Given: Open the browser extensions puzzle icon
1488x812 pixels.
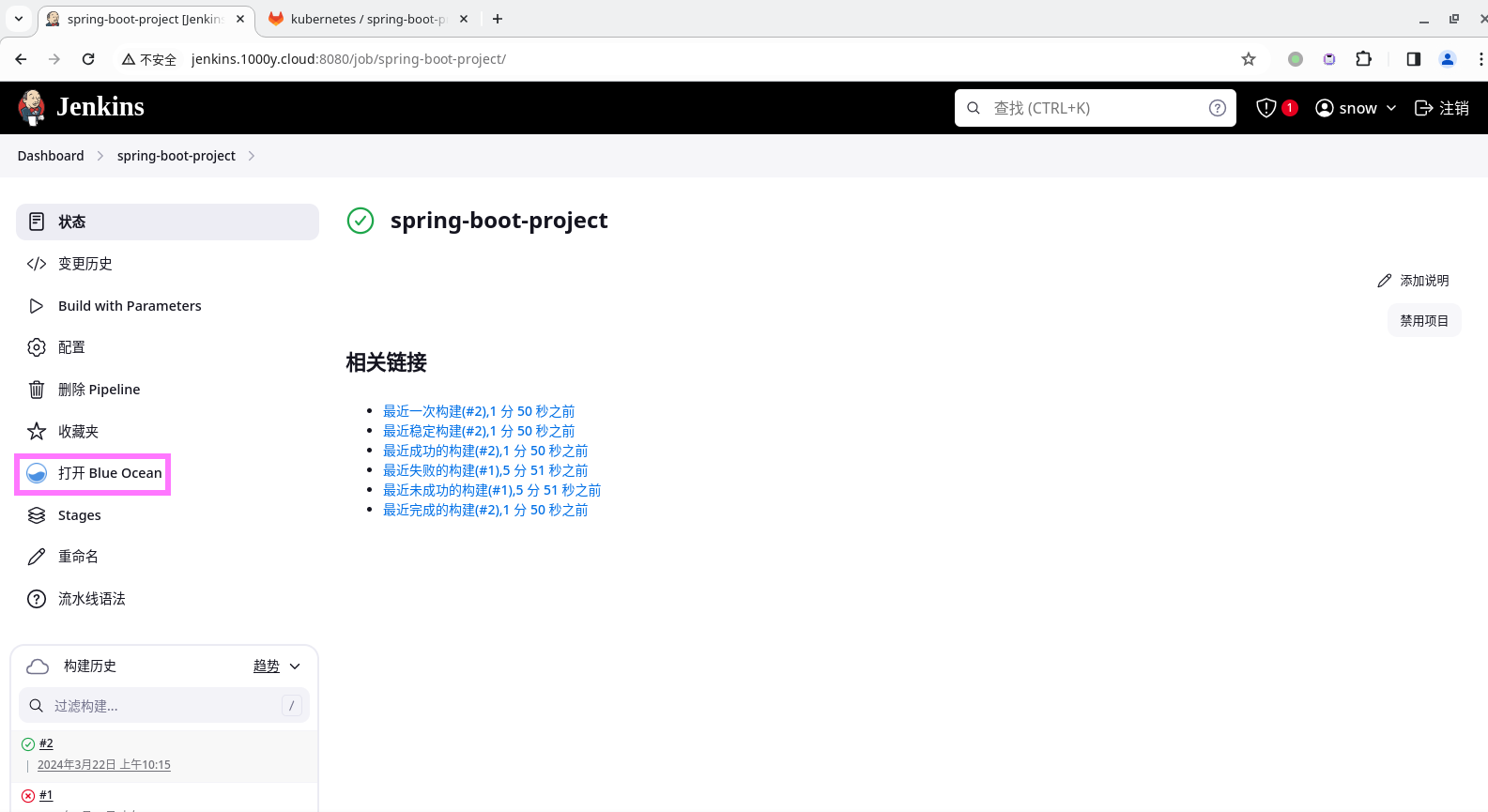Looking at the screenshot, I should click(x=1364, y=59).
